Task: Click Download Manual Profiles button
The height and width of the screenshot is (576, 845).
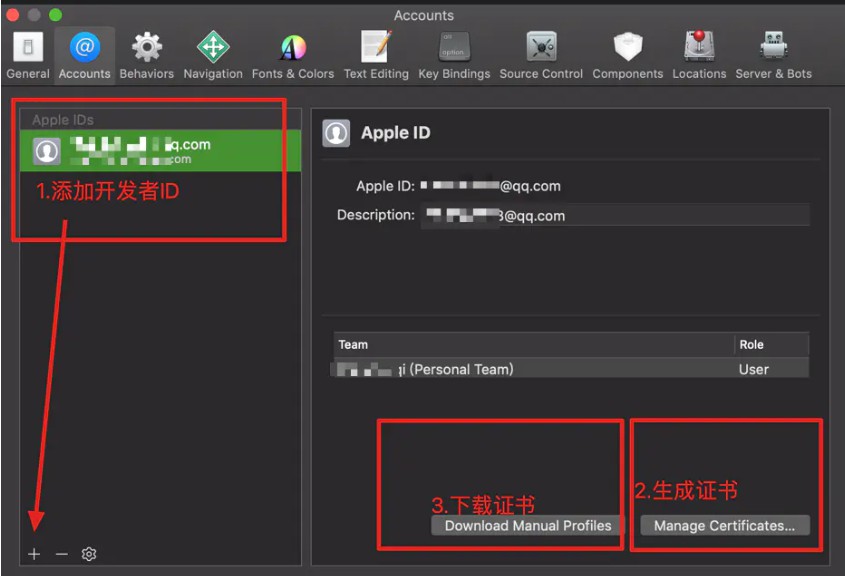Action: [528, 525]
